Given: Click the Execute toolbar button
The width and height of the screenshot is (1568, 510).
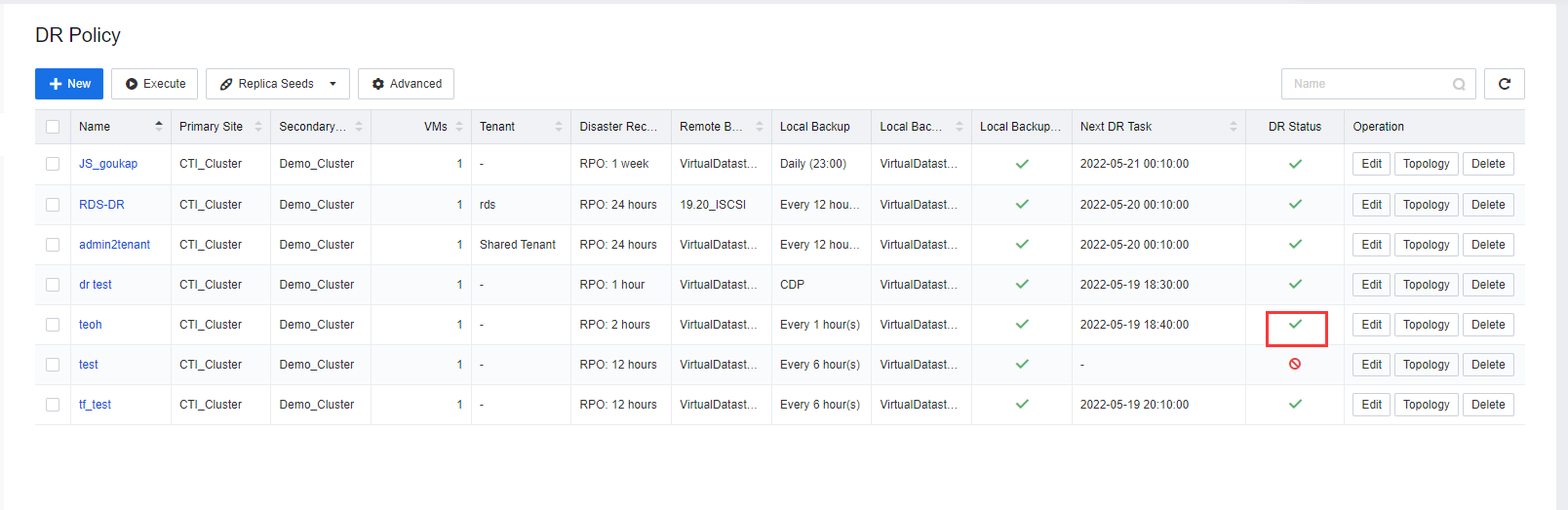Looking at the screenshot, I should click(x=155, y=84).
